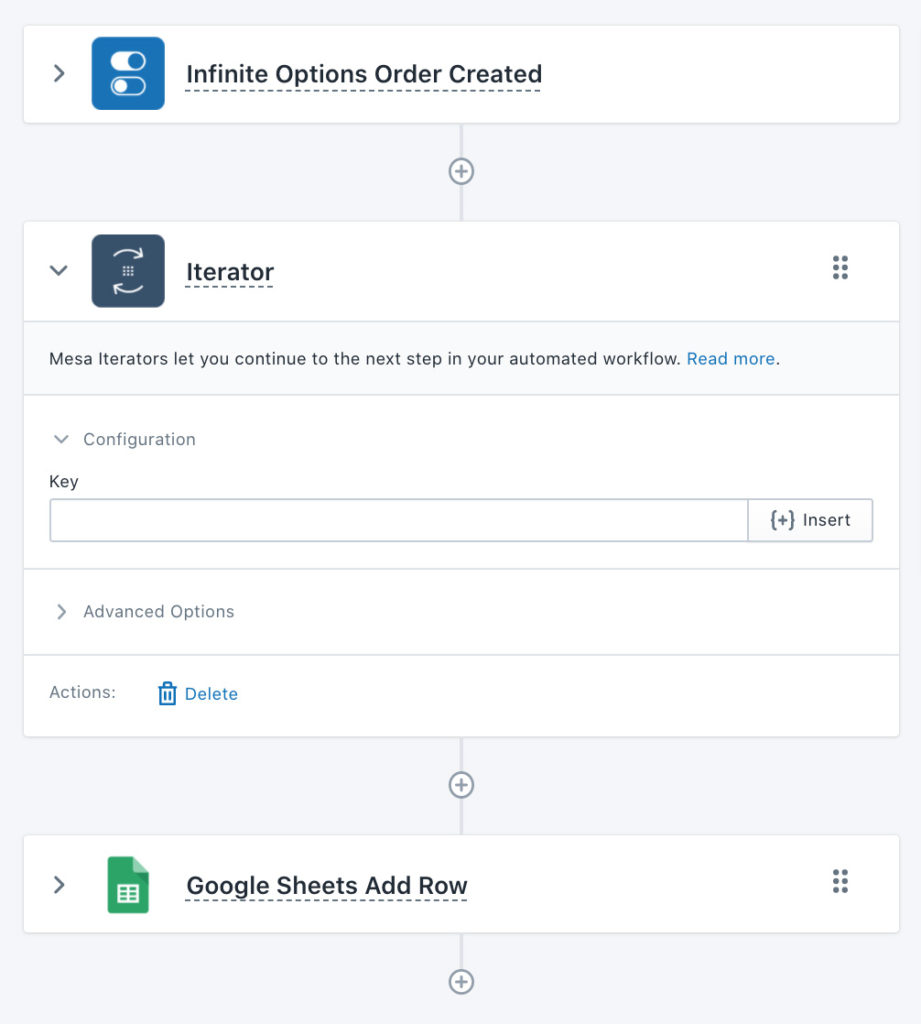Click the Insert variable button
The image size is (921, 1024).
(x=810, y=520)
